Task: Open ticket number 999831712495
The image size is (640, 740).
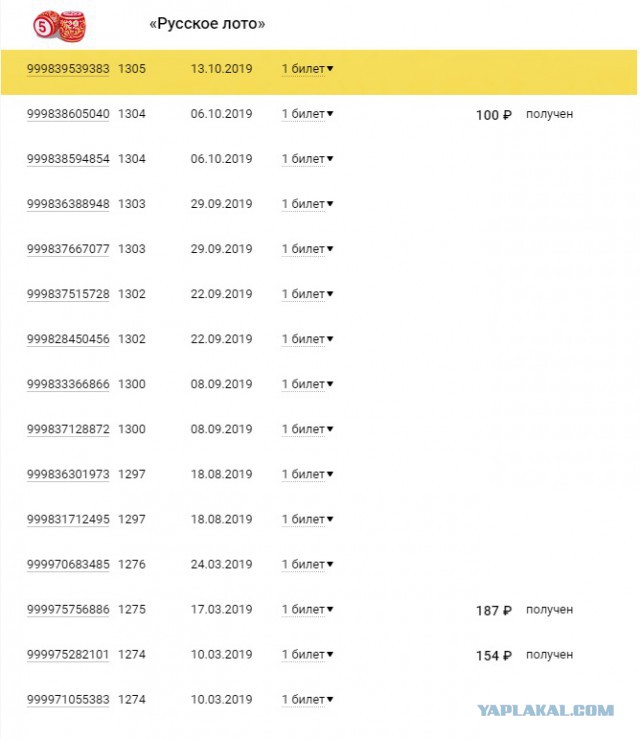Action: click(x=68, y=519)
